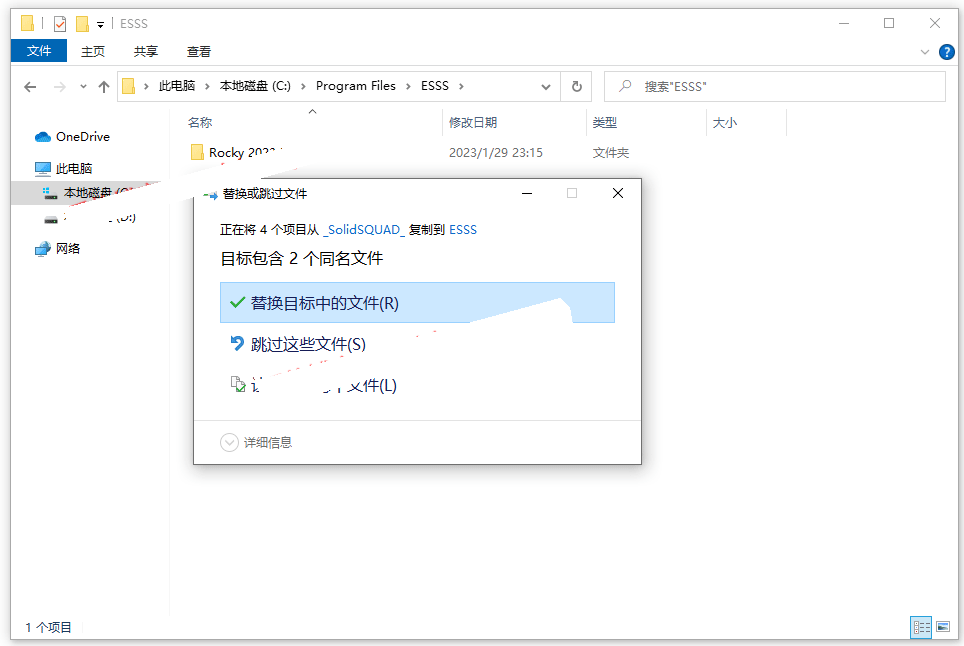Choose 替换目标中的文件(R) option

coord(417,302)
